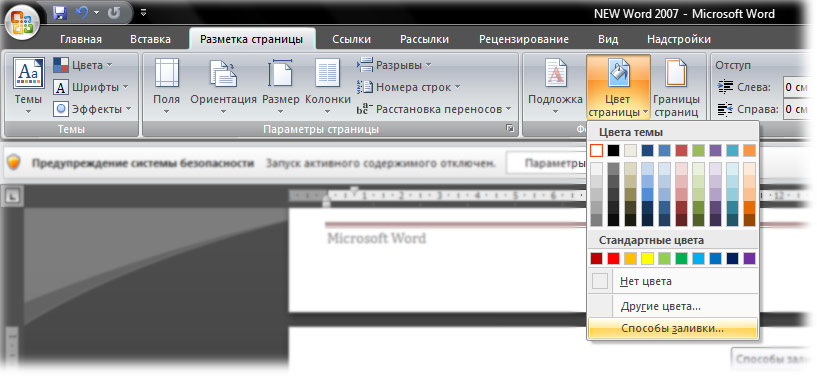Switch to the Вид tab
This screenshot has width=817, height=376.
pos(608,40)
